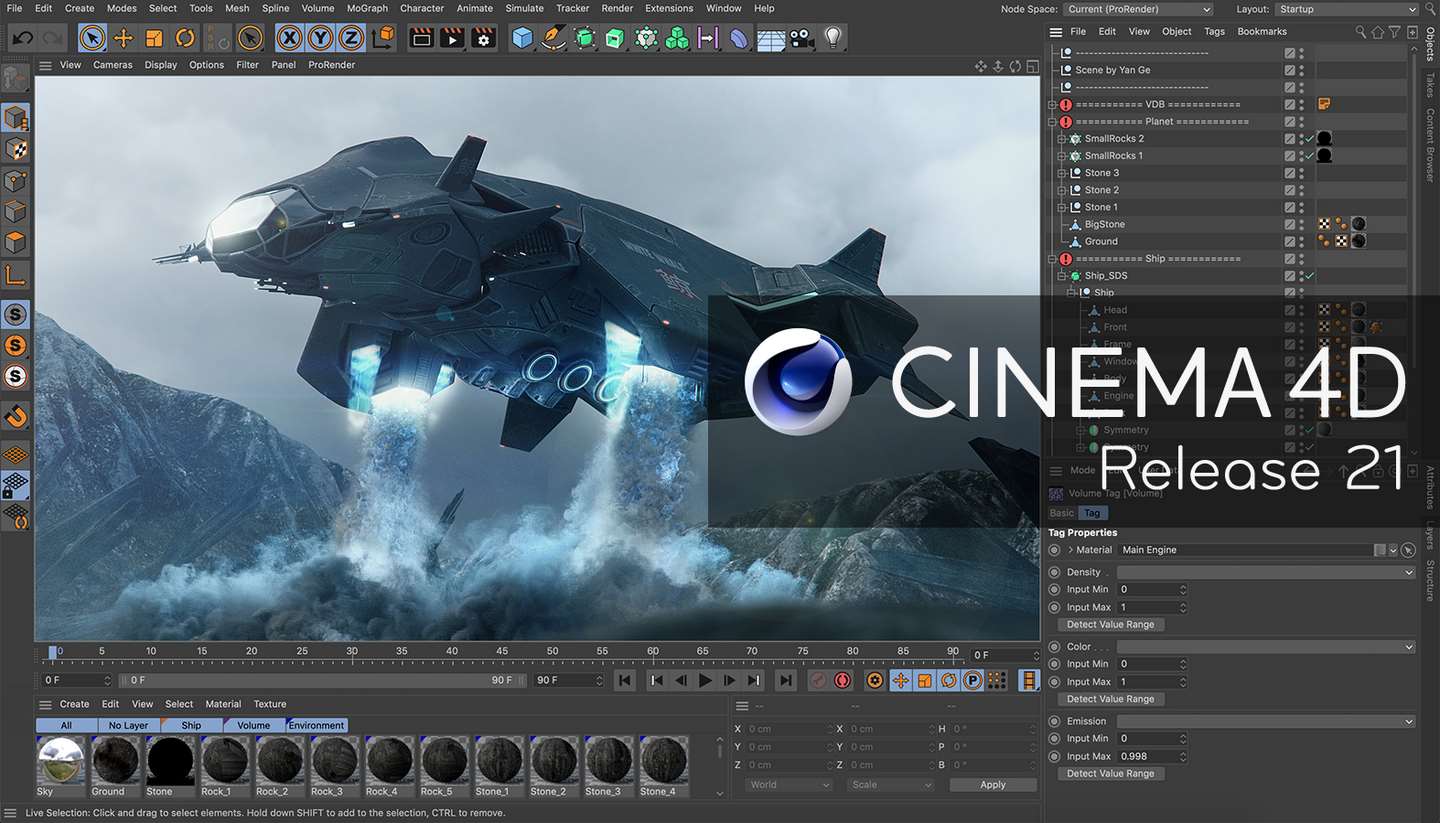Viewport: 1440px width, 823px height.
Task: Open the Cameras menu in the viewport
Action: 113,65
